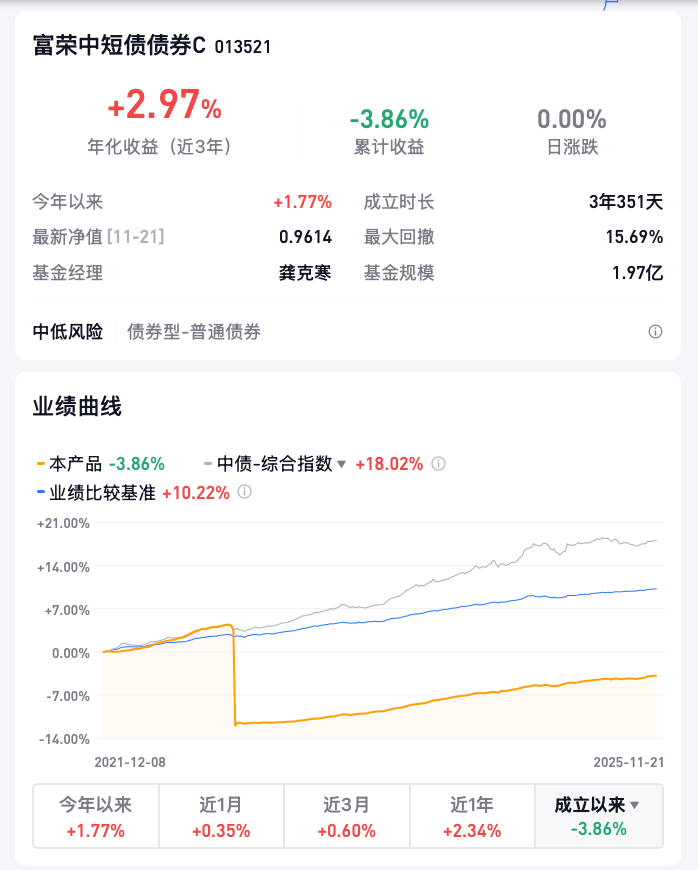This screenshot has width=698, height=870.
Task: Click the info icon in 中低风险 row
Action: coord(655,332)
